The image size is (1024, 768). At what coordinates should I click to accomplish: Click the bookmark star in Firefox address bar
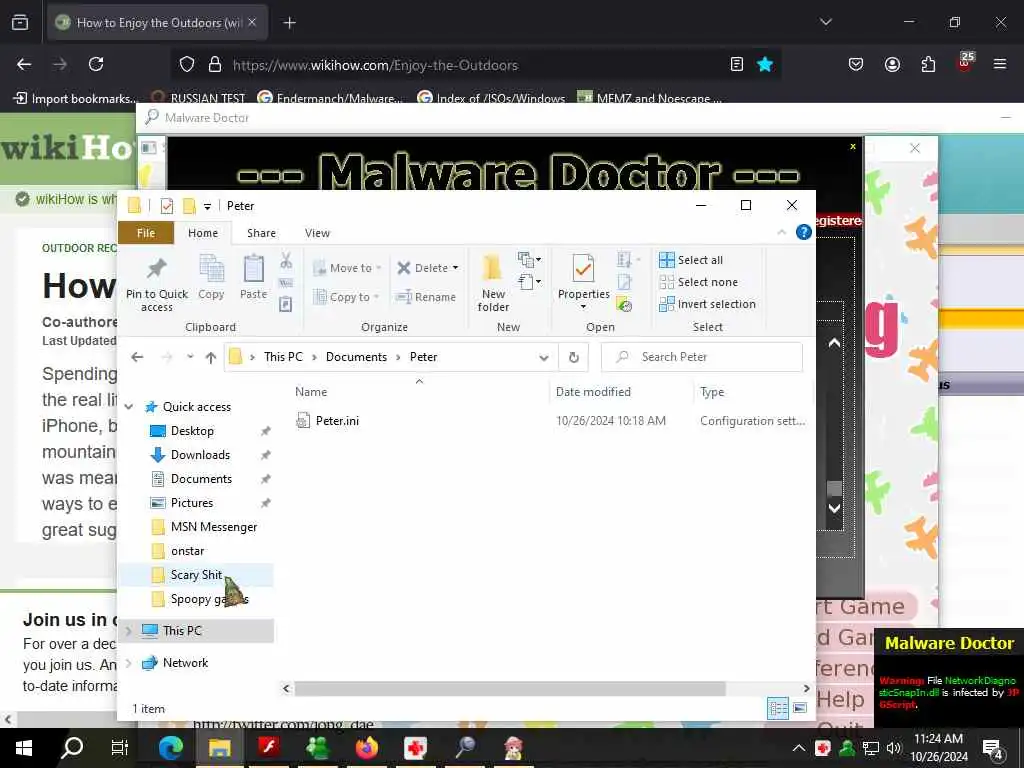(x=765, y=64)
